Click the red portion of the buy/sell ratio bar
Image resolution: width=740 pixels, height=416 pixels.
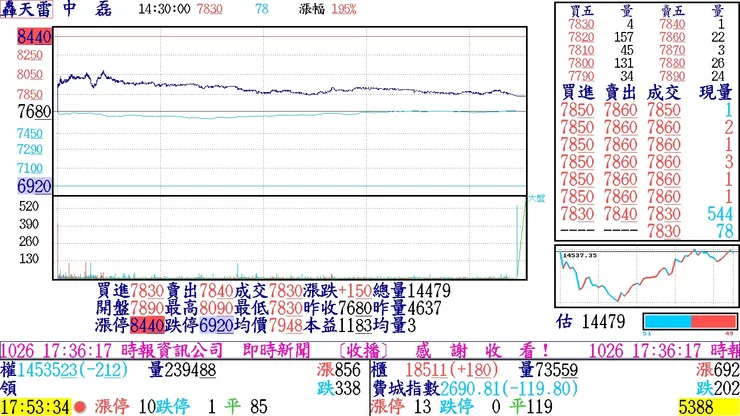[713, 322]
